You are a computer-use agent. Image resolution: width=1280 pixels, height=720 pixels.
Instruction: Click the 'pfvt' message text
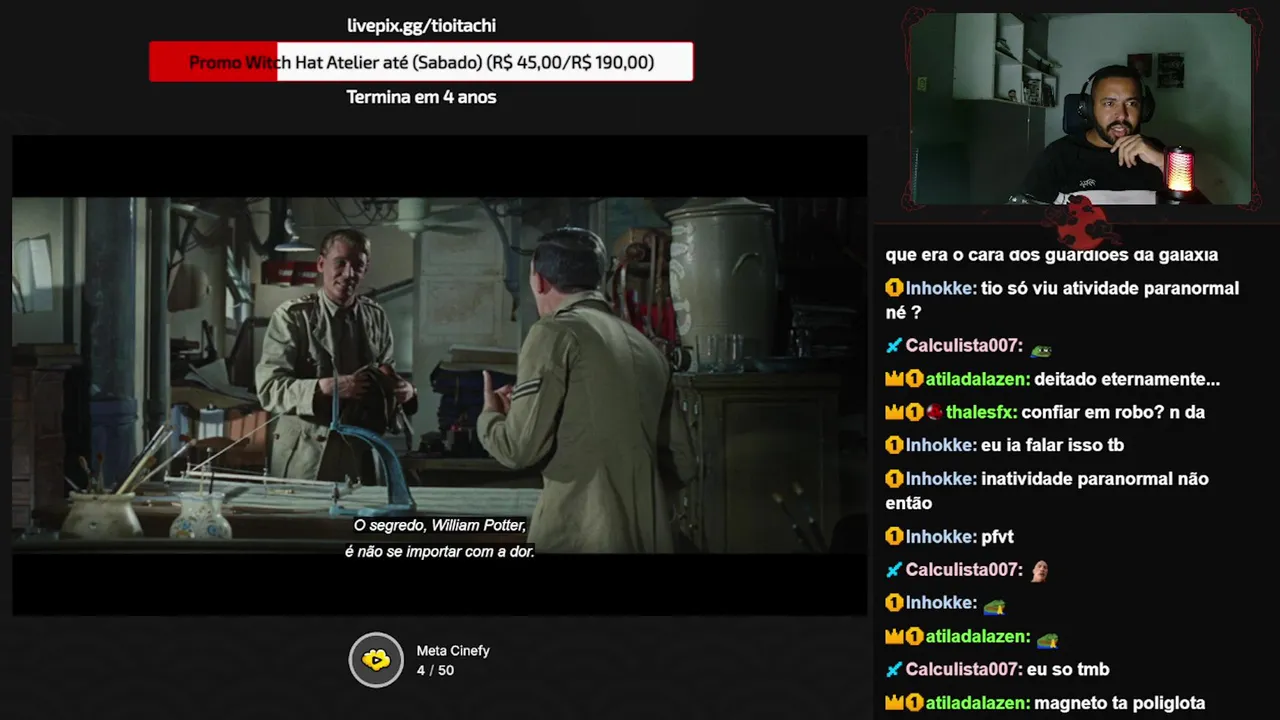click(998, 537)
